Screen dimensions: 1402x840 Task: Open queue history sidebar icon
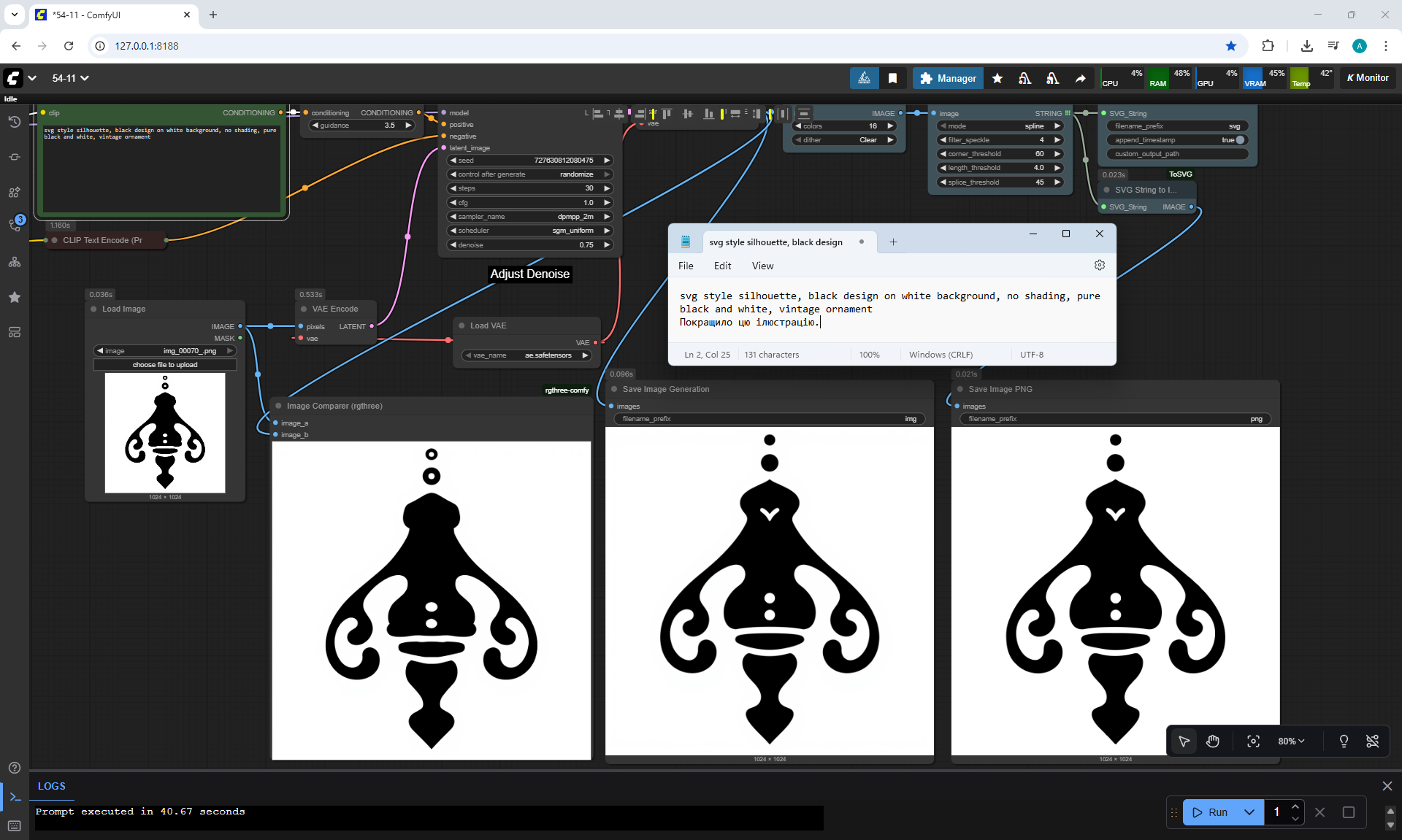(14, 122)
